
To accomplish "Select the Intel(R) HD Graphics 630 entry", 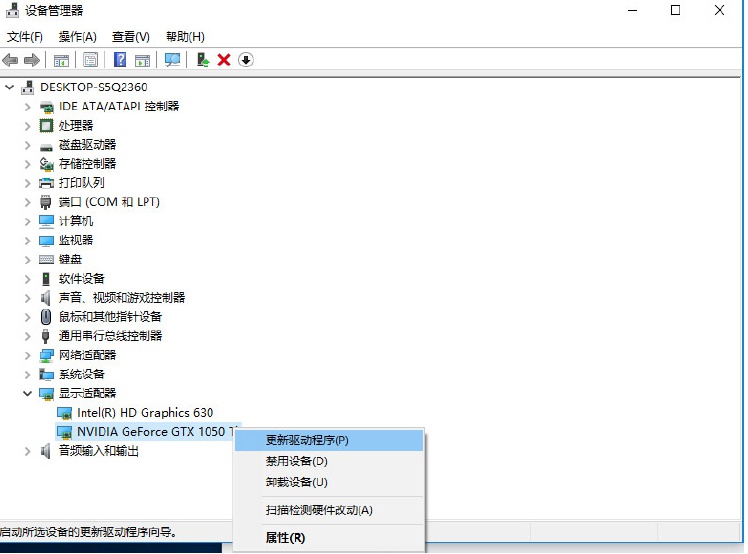I will [145, 413].
